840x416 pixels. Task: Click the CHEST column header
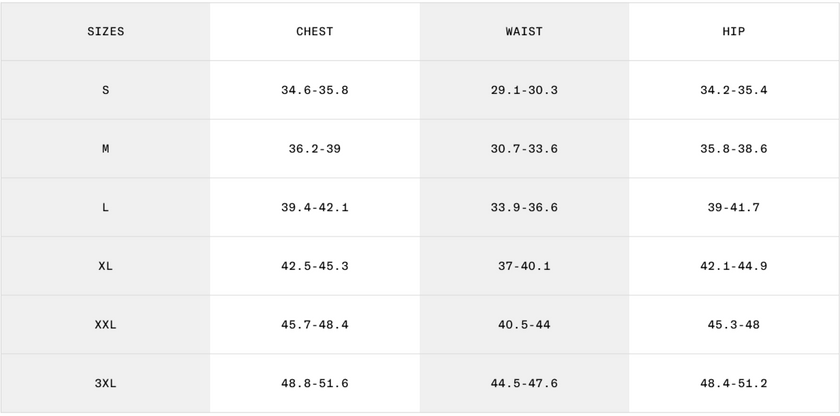coord(315,32)
